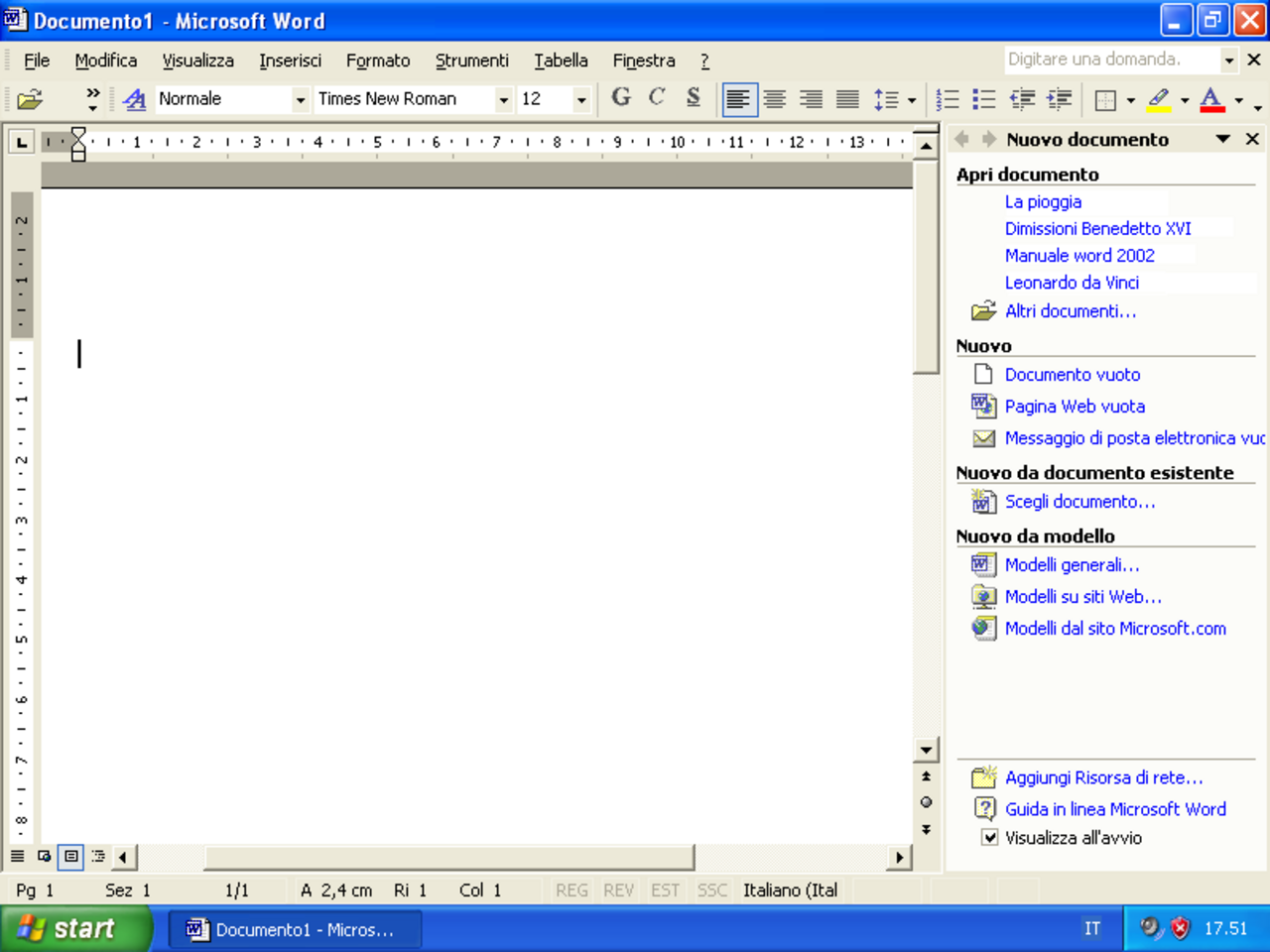Viewport: 1270px width, 952px height.
Task: Go to previous page button
Action: [x=926, y=776]
